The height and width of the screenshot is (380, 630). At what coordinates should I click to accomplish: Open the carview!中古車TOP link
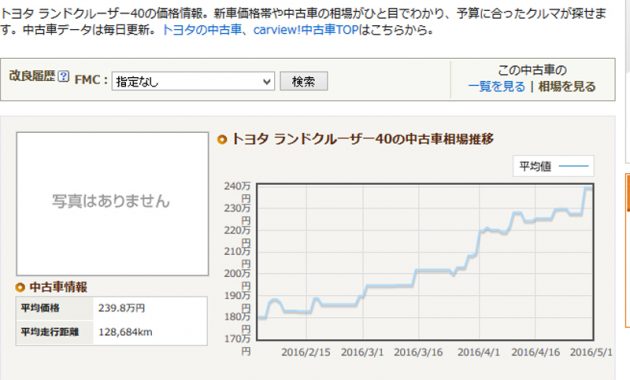point(306,30)
